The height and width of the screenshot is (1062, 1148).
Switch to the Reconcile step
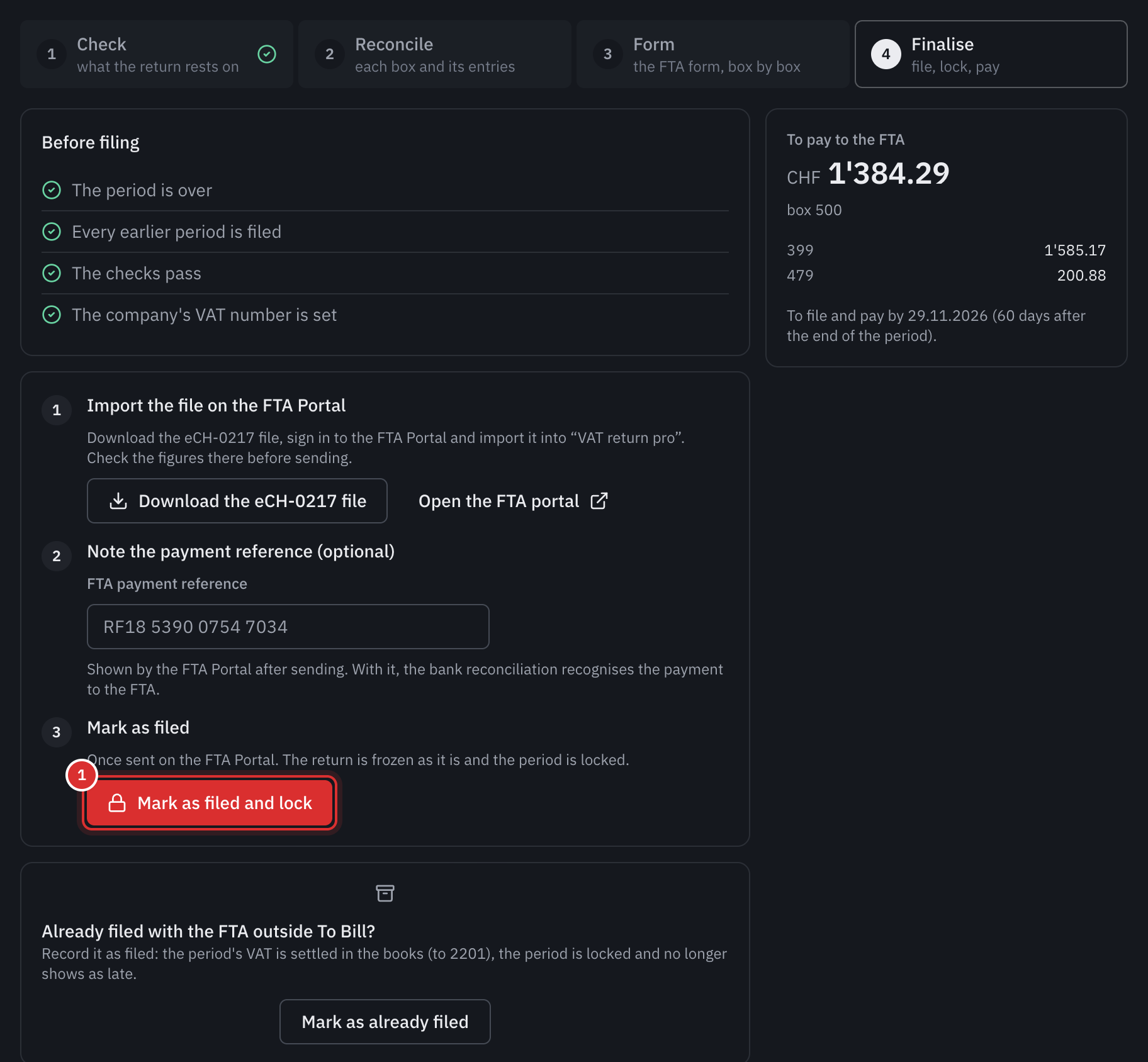pyautogui.click(x=435, y=54)
